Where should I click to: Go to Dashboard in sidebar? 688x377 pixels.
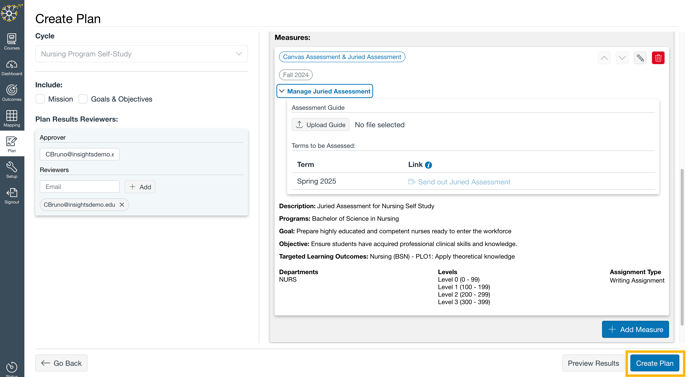click(12, 67)
